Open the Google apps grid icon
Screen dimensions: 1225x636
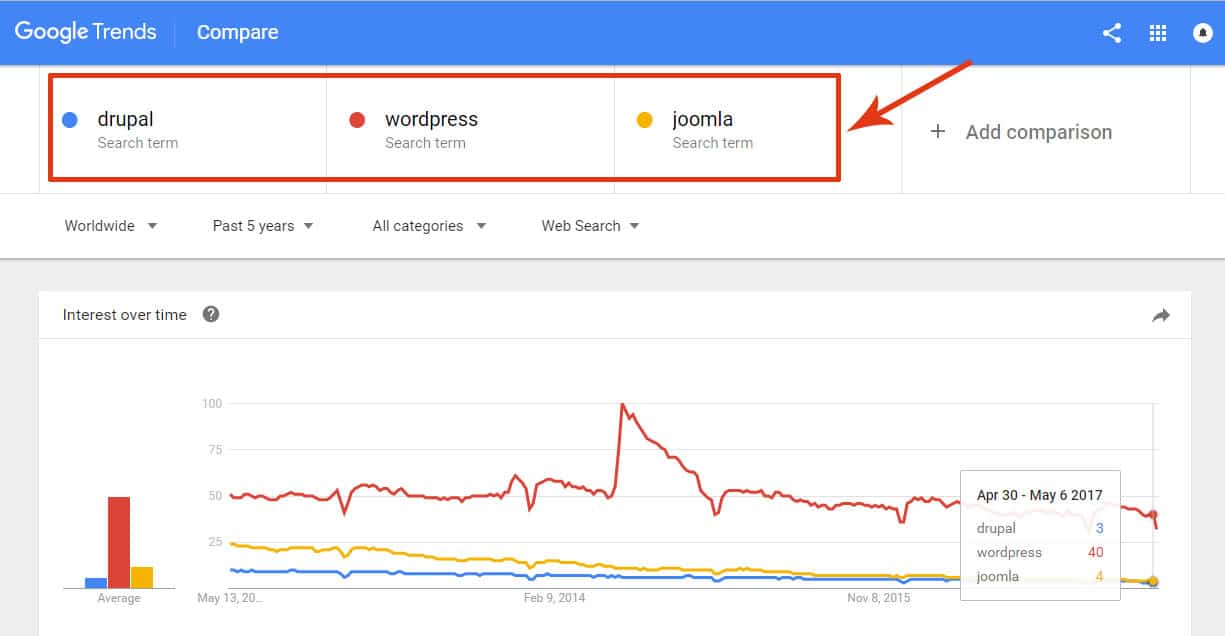pos(1158,33)
